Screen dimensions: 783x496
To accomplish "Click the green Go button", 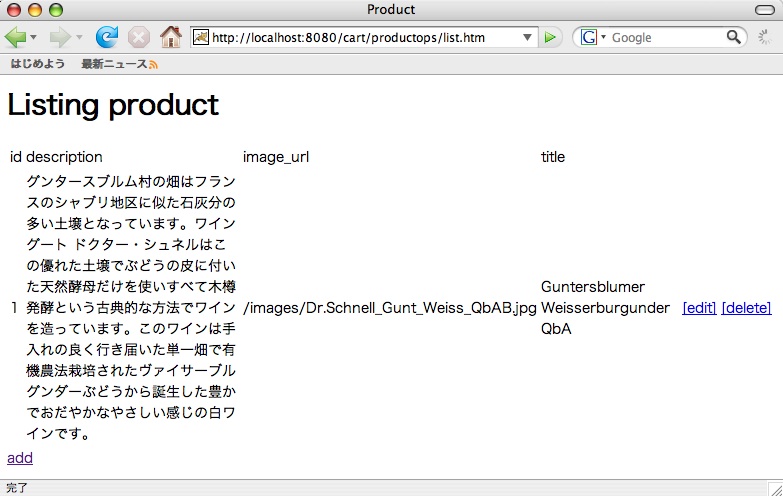I will click(x=550, y=38).
